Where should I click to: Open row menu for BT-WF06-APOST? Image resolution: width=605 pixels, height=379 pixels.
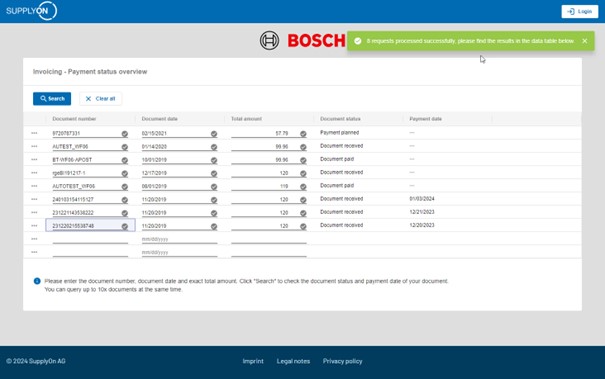pos(34,159)
